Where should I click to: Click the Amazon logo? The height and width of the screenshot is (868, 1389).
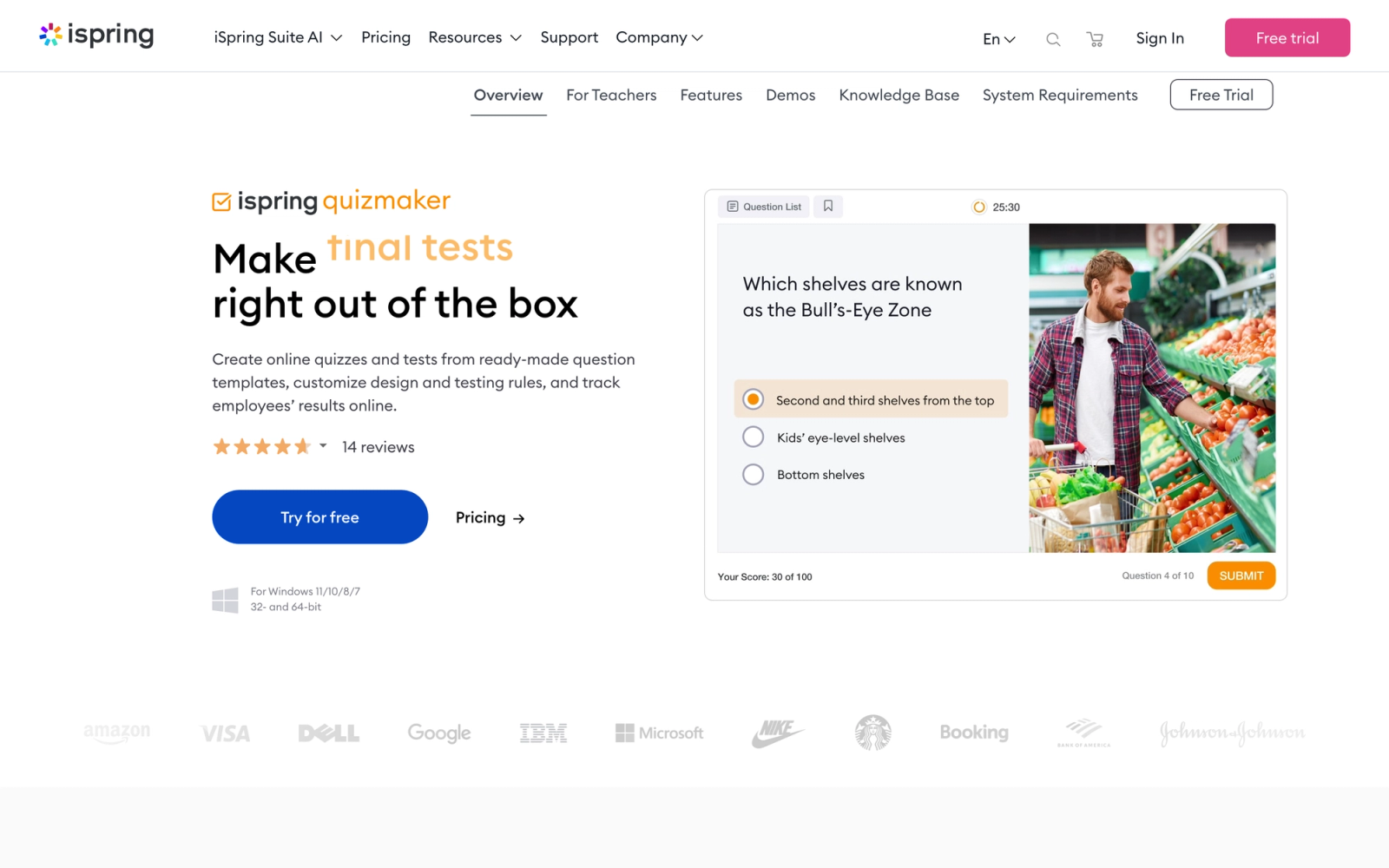117,733
